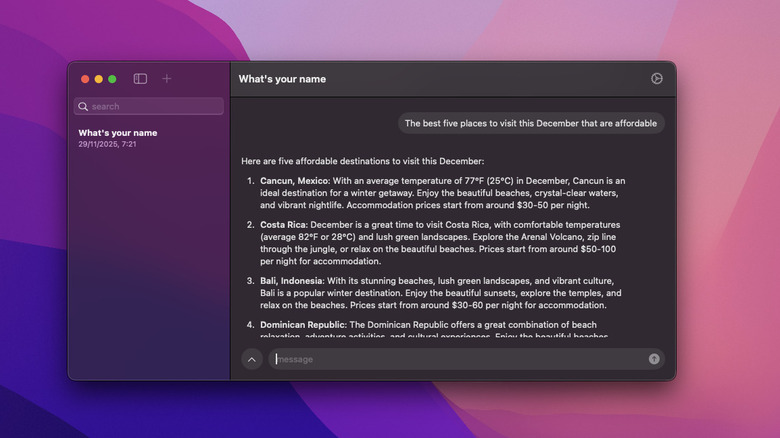
Task: Select the user message bubble about December
Action: click(x=531, y=123)
